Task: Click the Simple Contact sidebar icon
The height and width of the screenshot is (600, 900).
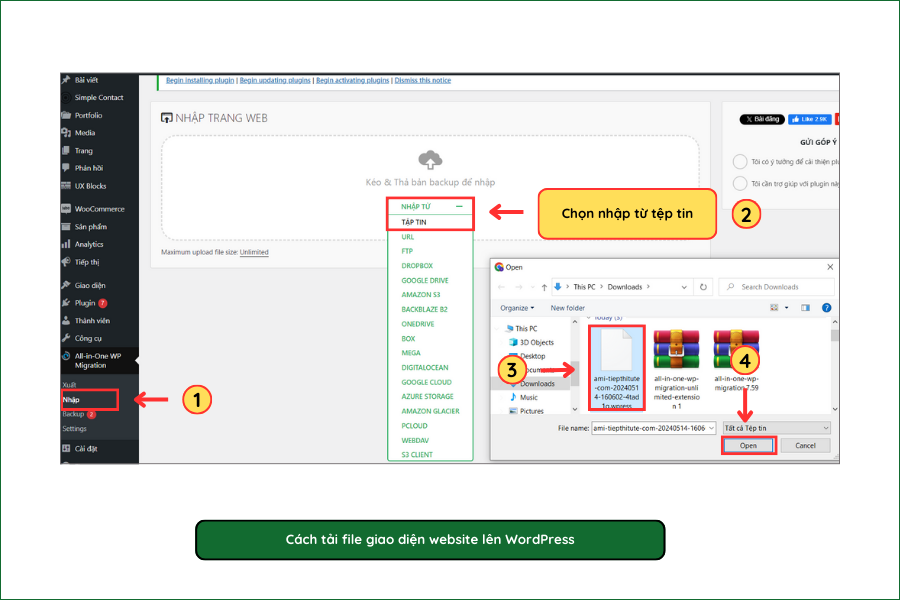Action: point(66,98)
